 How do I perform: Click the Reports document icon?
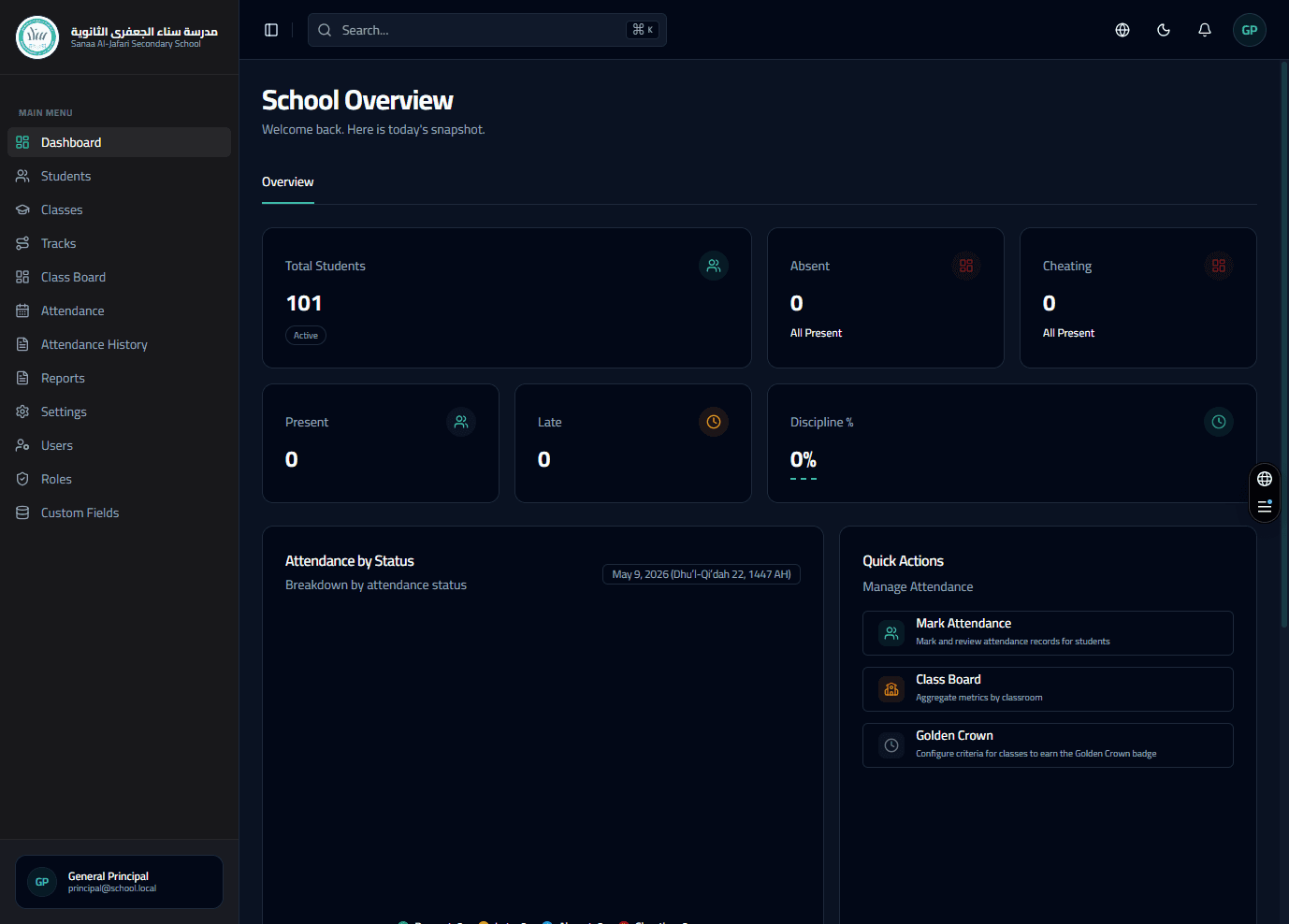22,378
